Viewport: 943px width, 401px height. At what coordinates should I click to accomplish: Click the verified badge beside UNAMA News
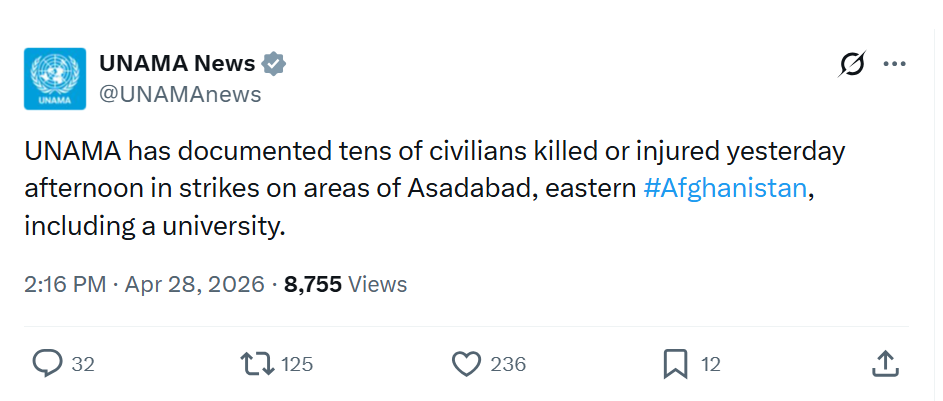point(274,64)
